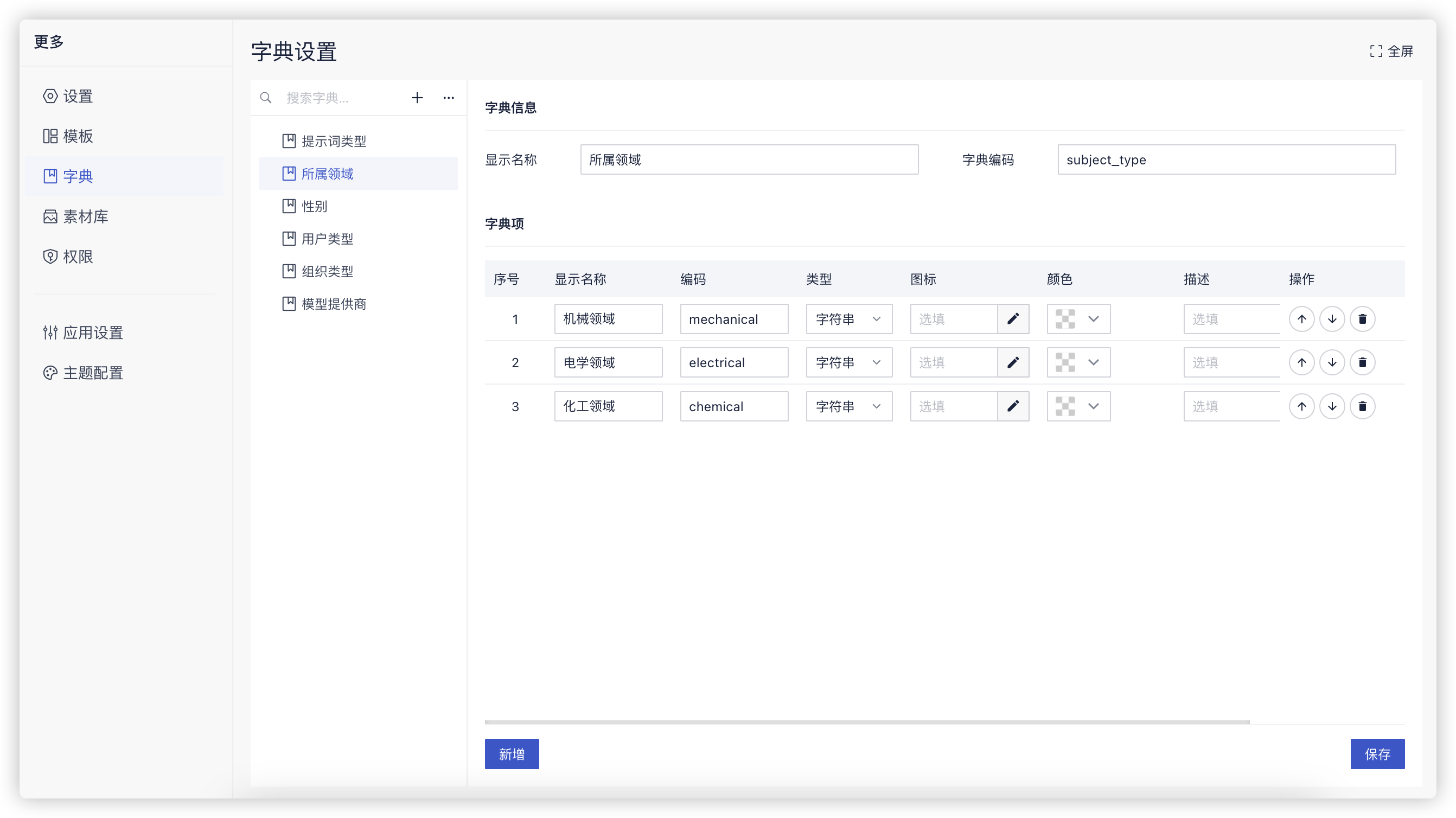Open the 素材库 sidebar menu
This screenshot has width=1456, height=818.
coord(85,216)
